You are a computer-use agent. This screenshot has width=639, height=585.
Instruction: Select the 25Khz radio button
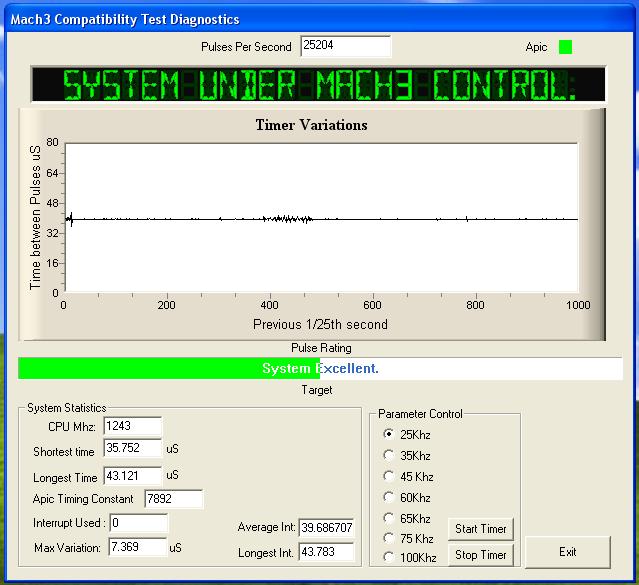390,434
